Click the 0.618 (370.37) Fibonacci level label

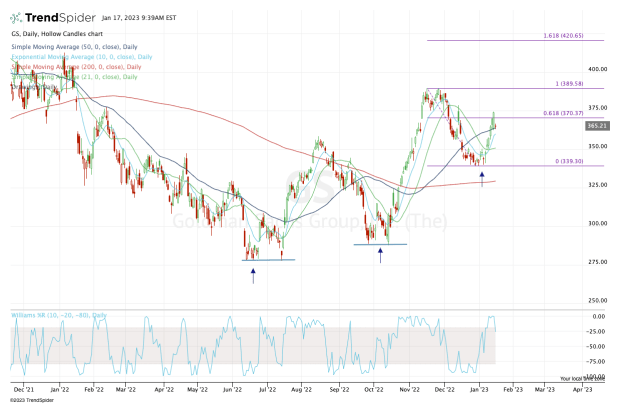tap(559, 114)
